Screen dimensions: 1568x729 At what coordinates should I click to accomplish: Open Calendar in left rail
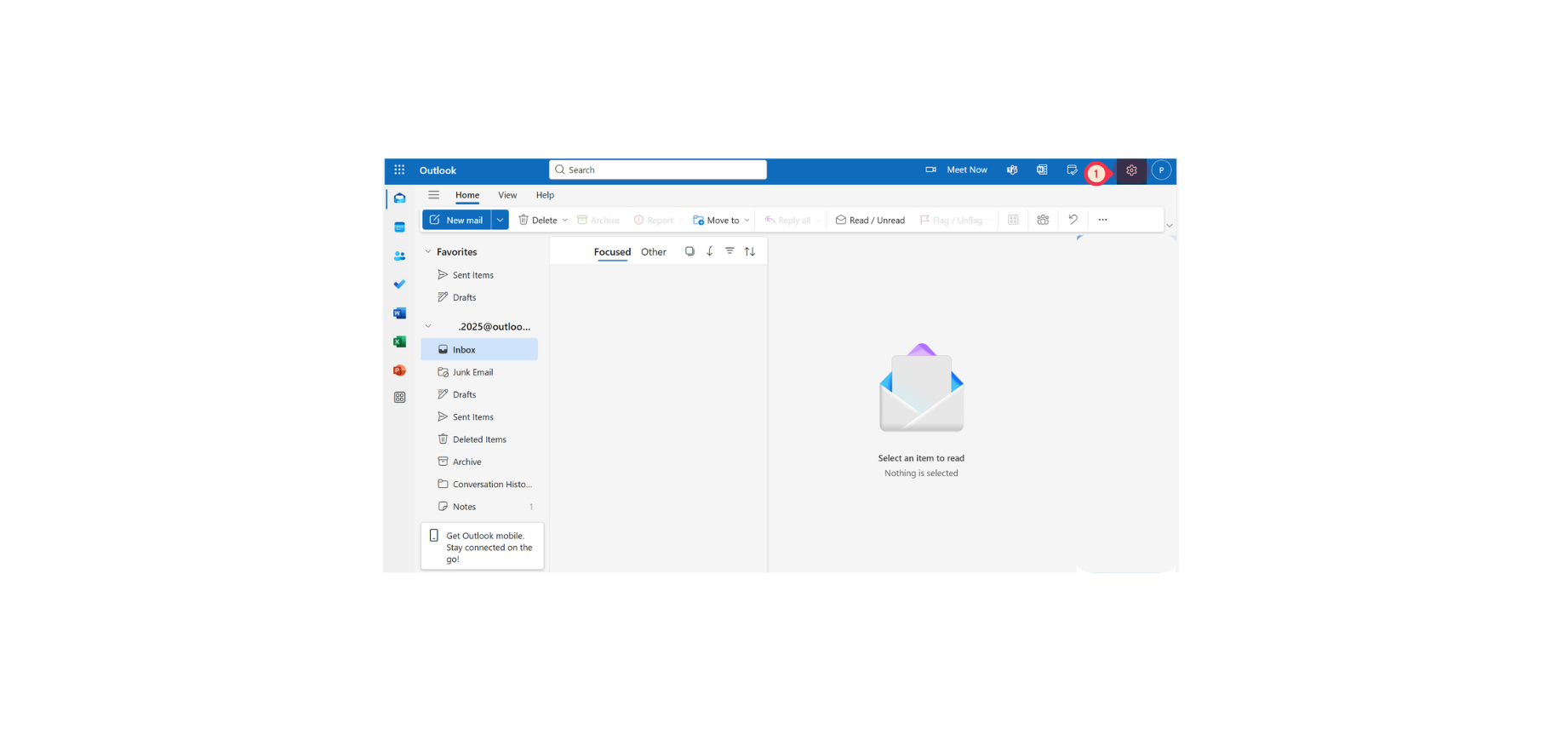(x=399, y=227)
